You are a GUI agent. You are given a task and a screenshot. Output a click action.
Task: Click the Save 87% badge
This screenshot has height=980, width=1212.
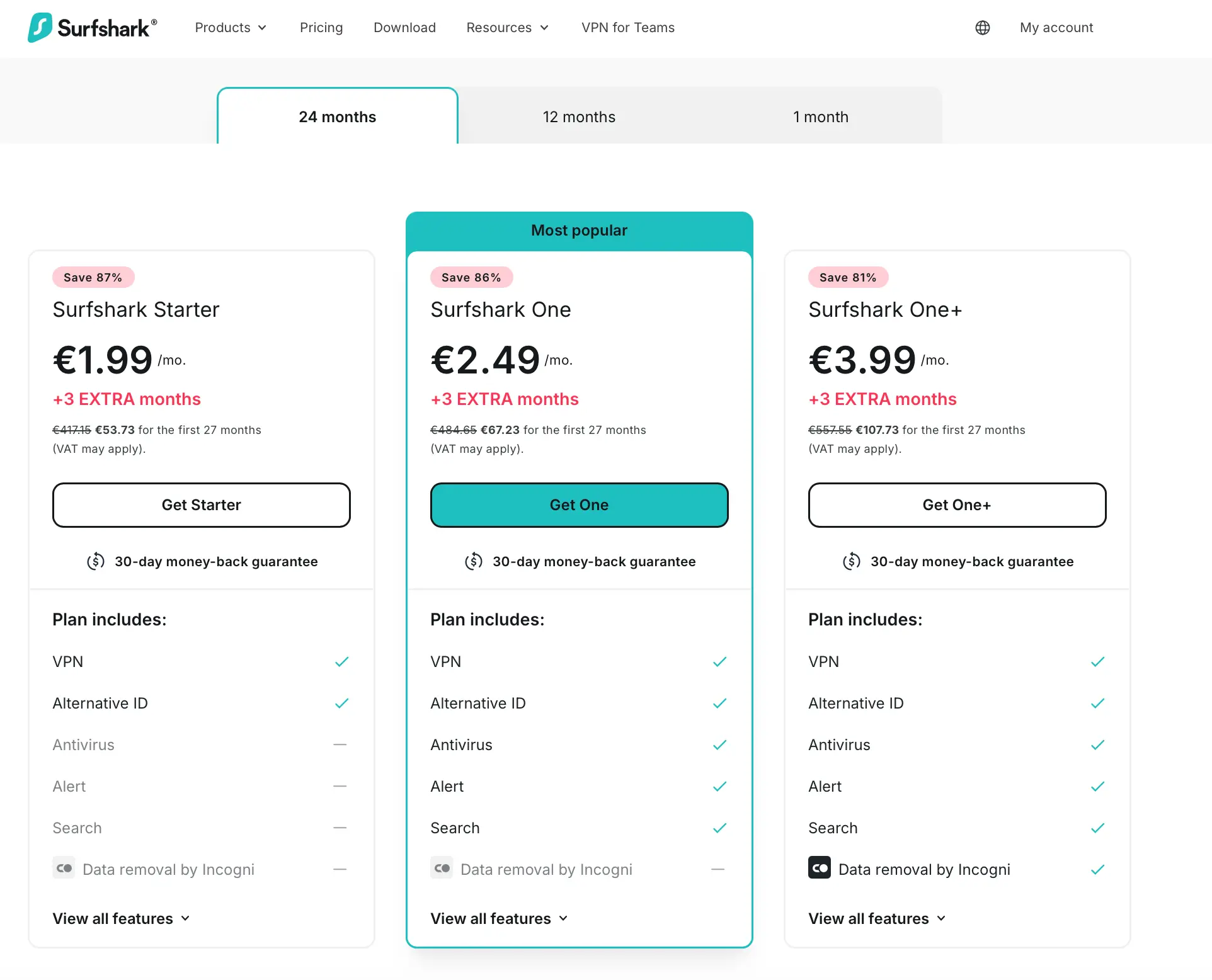(93, 278)
